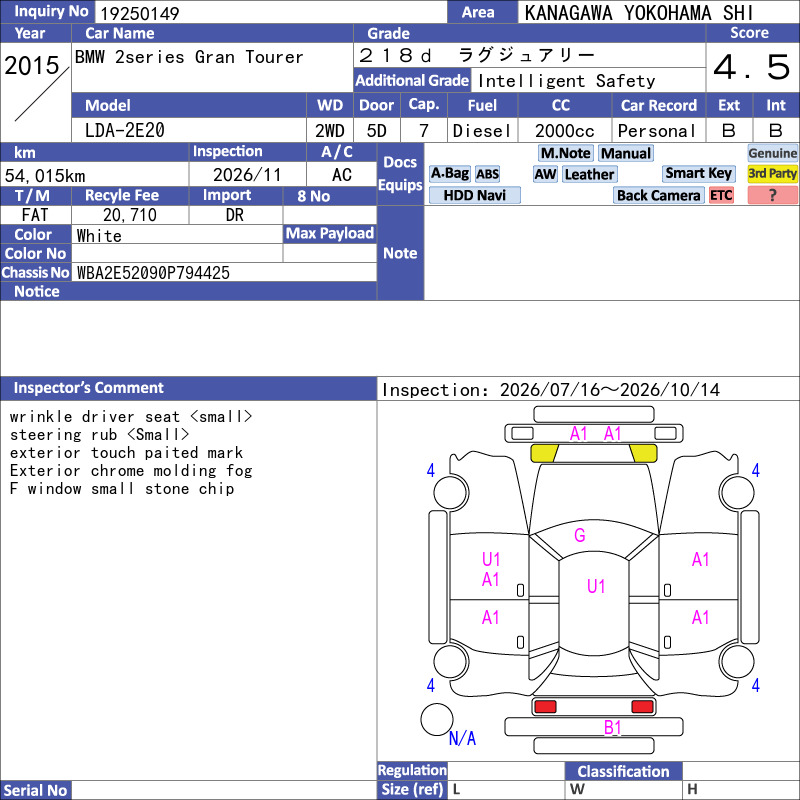The image size is (800, 800).
Task: Click the B1 mark on rear bumper
Action: tap(612, 728)
